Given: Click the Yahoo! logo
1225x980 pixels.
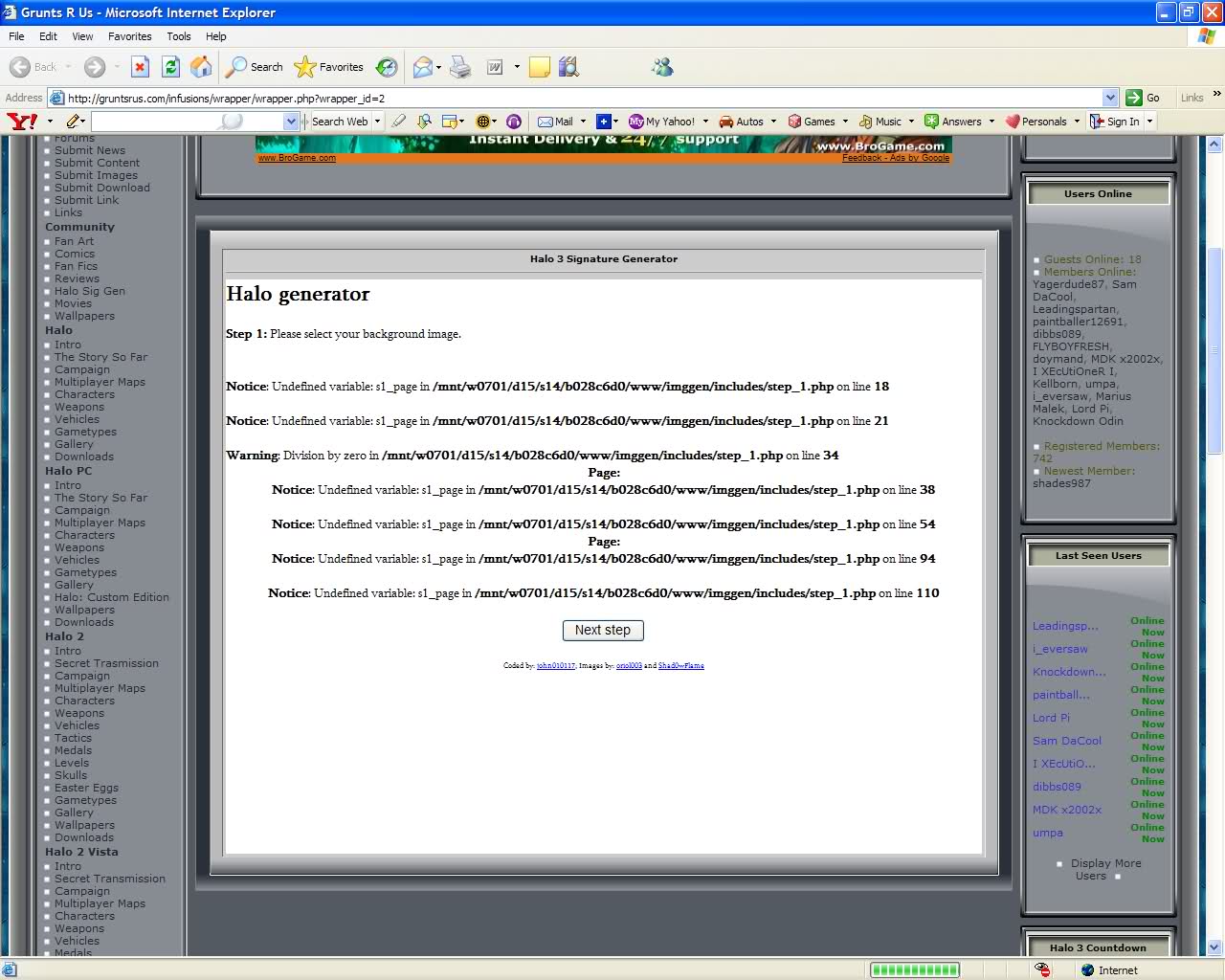Looking at the screenshot, I should pos(22,122).
